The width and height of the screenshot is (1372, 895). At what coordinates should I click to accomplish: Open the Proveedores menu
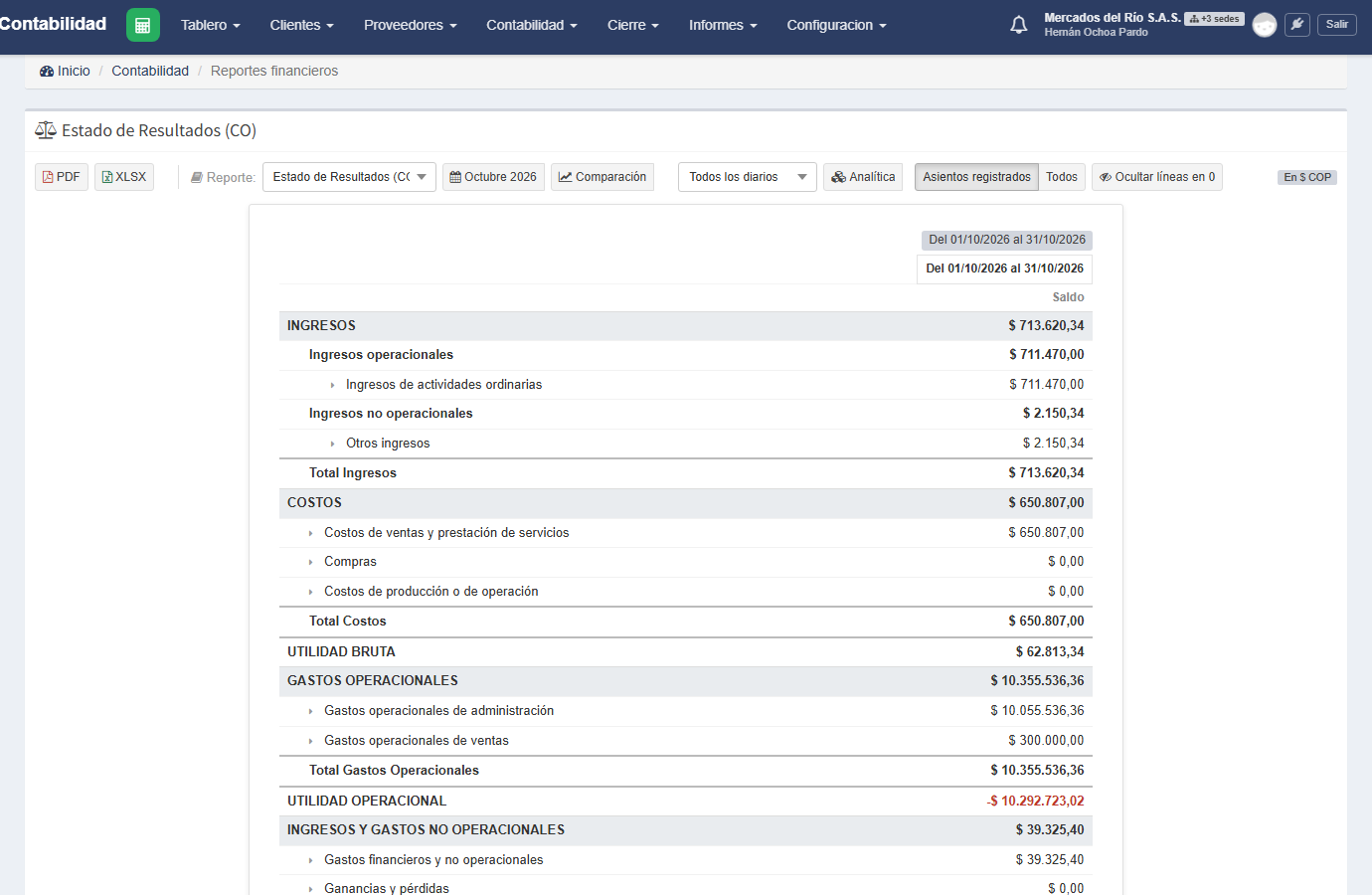(410, 25)
